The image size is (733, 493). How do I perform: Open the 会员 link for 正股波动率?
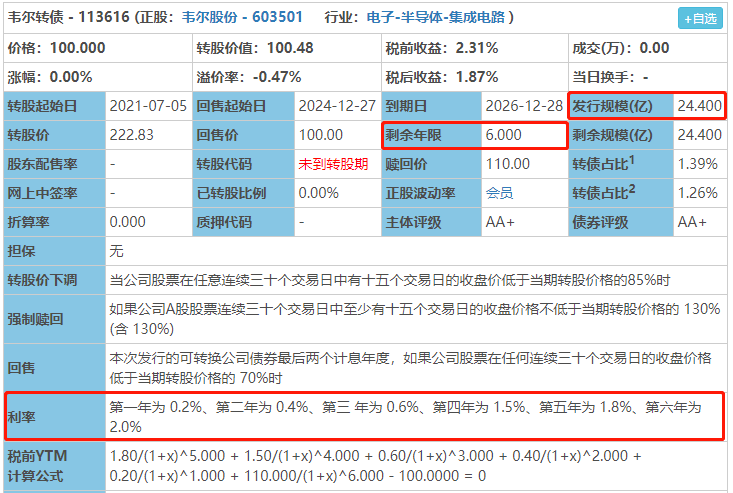tap(499, 193)
